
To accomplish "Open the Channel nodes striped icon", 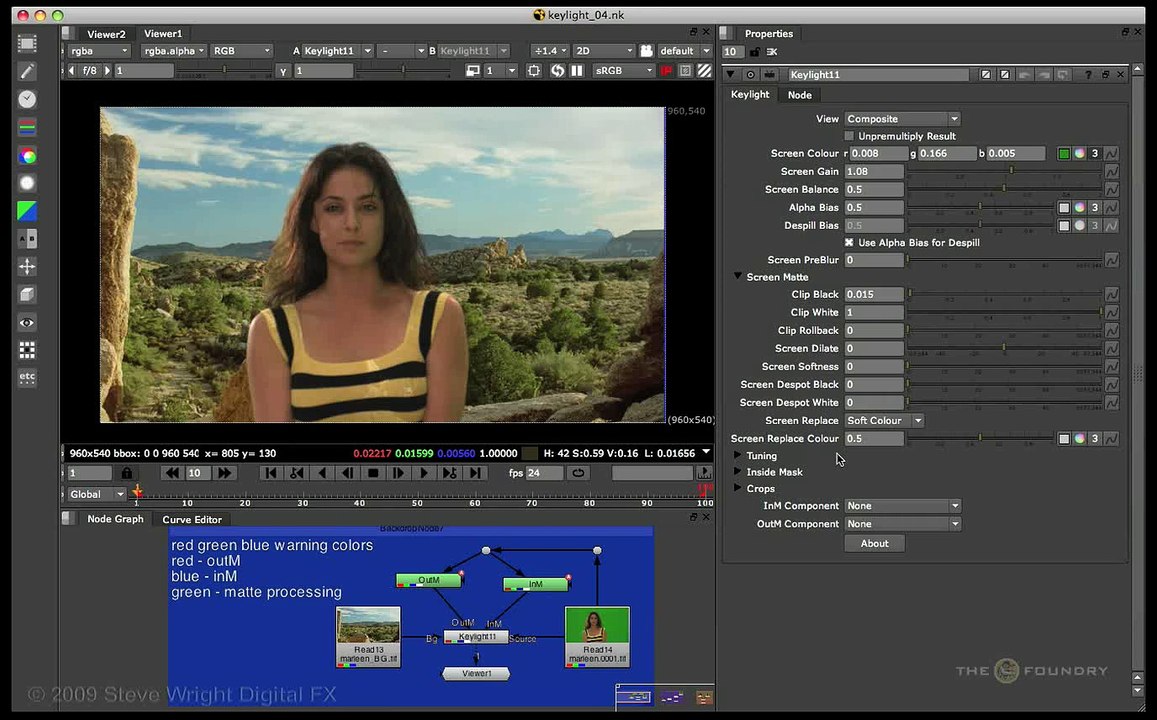I will click(27, 128).
